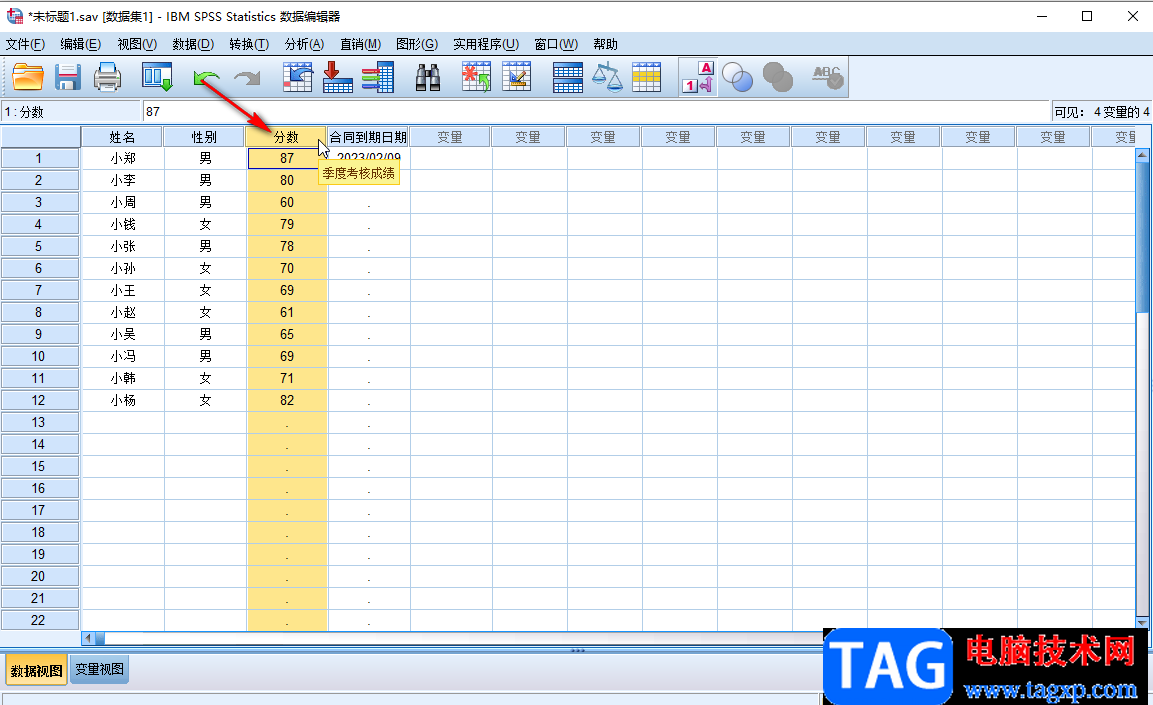Image resolution: width=1153 pixels, height=705 pixels.
Task: Click the Go to variable icon
Action: [x=338, y=77]
